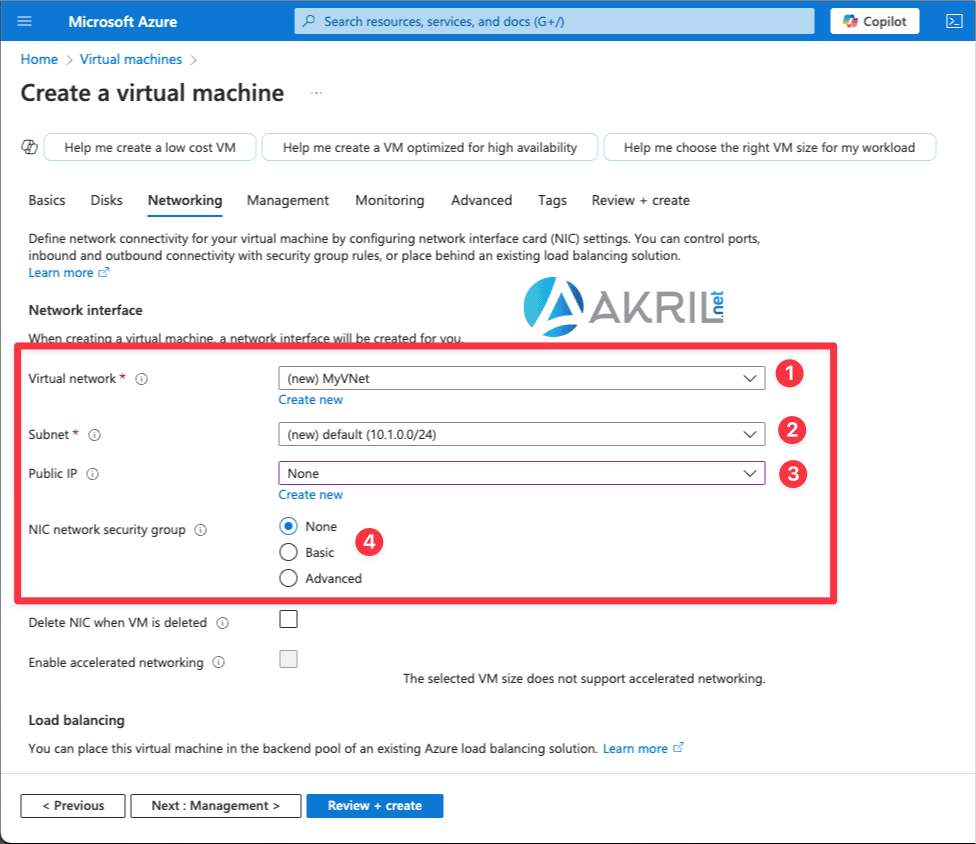Screen dimensions: 976x844
Task: Click the Home breadcrumb link
Action: tap(39, 59)
